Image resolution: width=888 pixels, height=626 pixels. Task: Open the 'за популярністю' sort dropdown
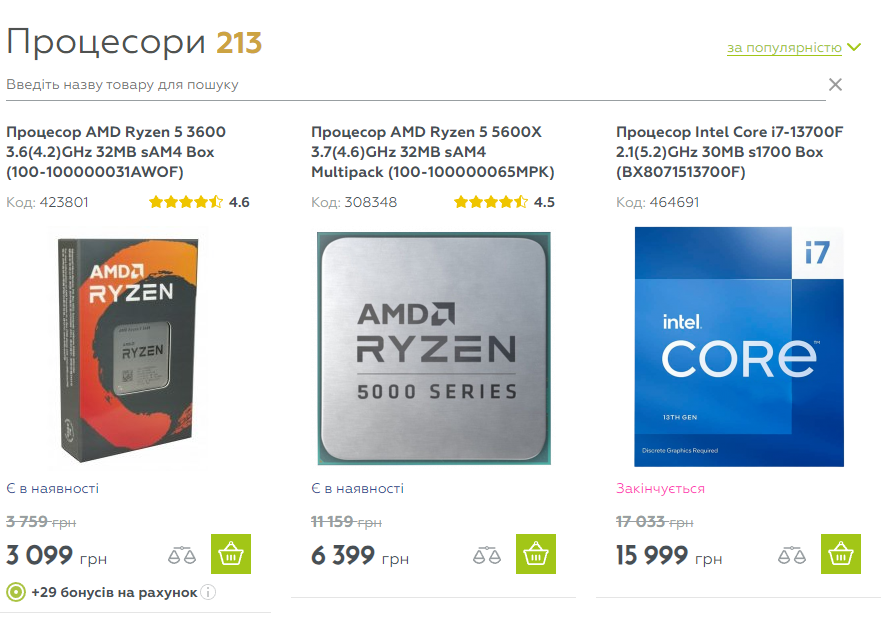784,48
